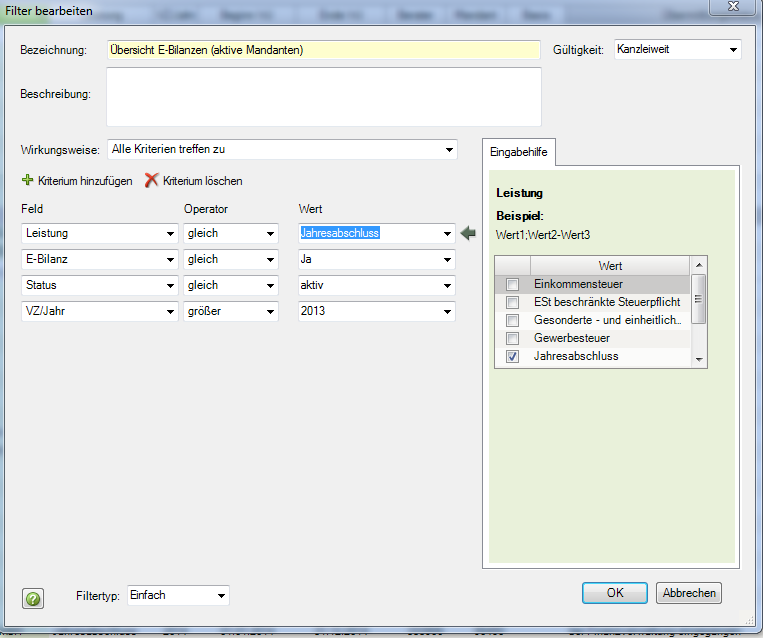The width and height of the screenshot is (763, 638).
Task: Select the Gewerbesteuer row text
Action: 572,338
